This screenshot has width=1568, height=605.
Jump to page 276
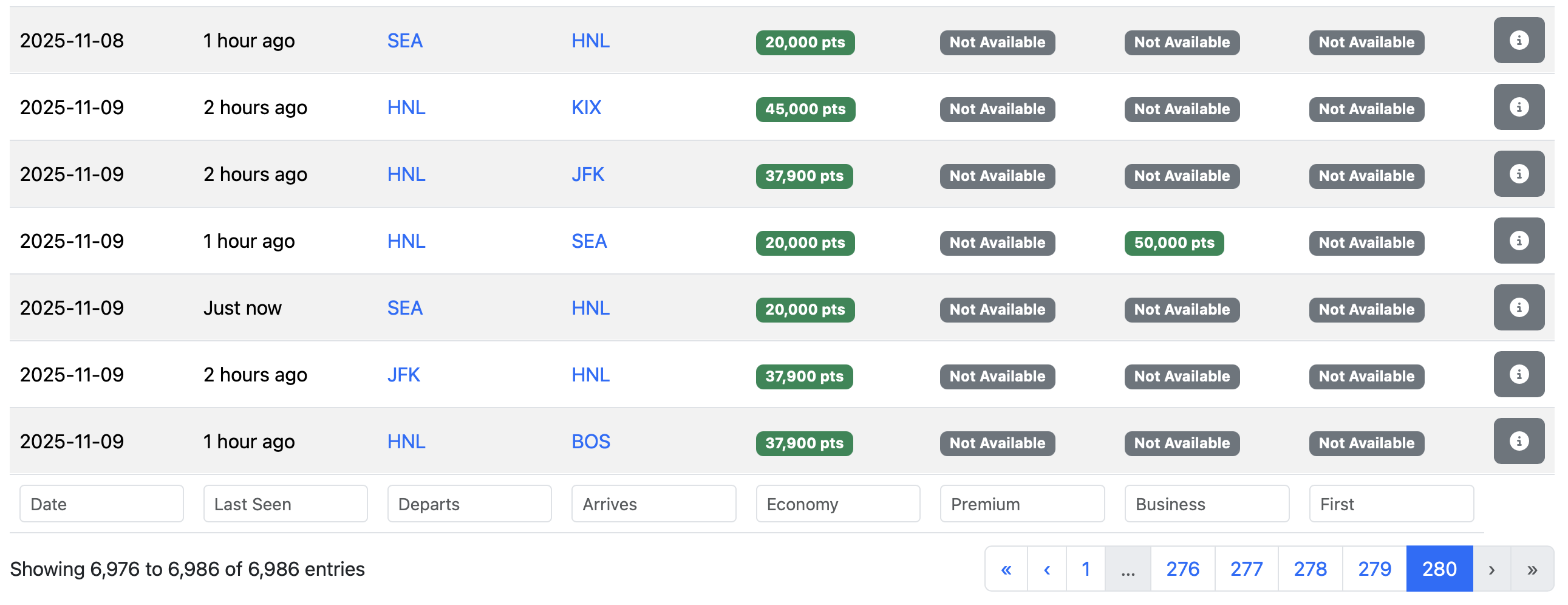pos(1182,569)
